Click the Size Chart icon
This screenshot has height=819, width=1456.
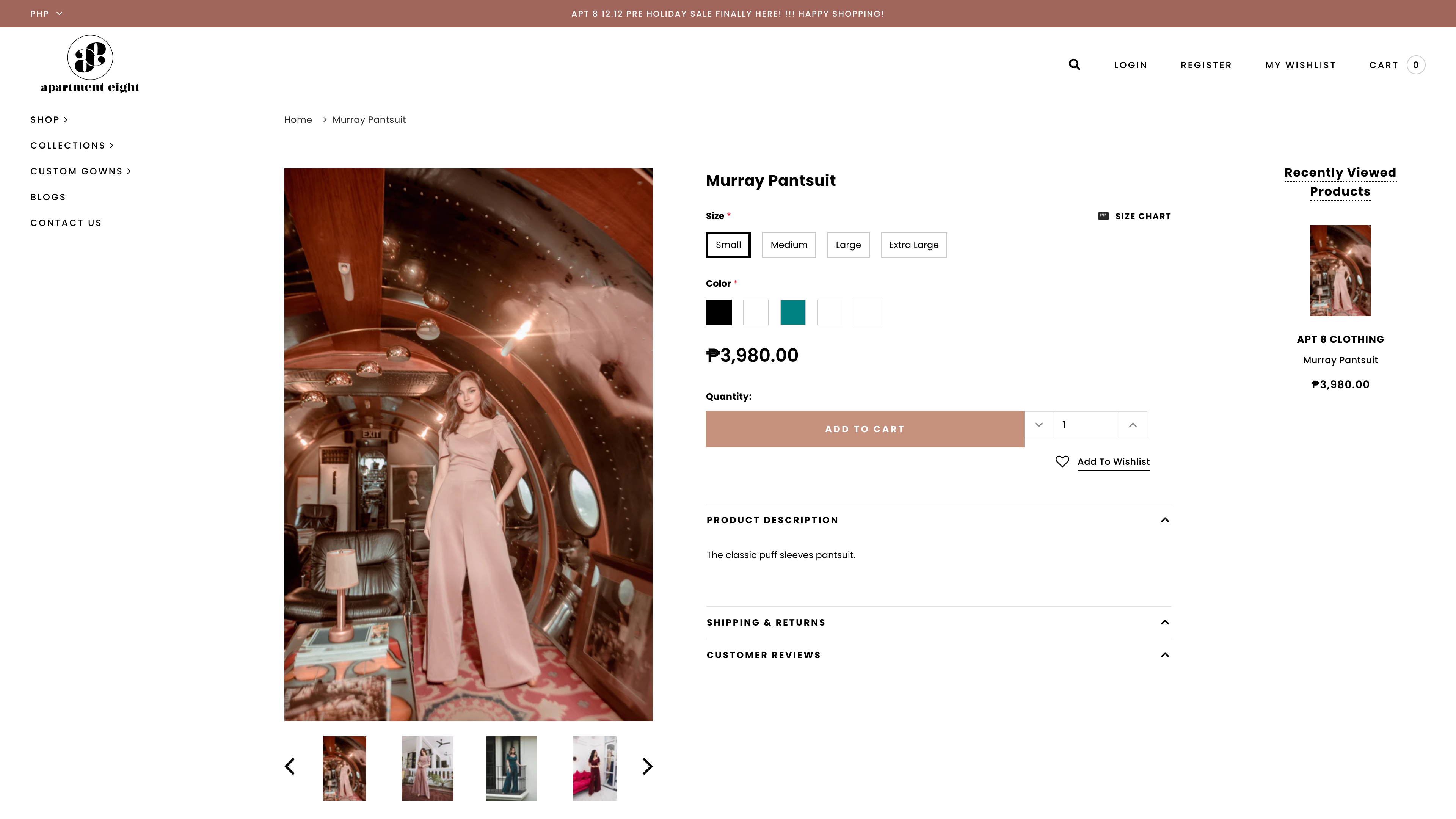[1103, 215]
